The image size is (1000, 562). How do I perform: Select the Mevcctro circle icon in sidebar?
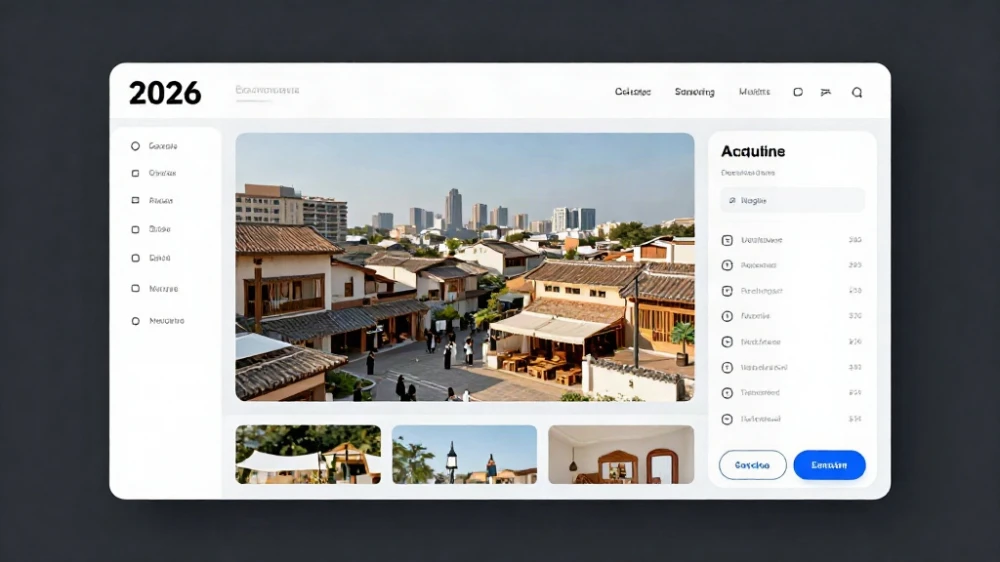click(135, 321)
